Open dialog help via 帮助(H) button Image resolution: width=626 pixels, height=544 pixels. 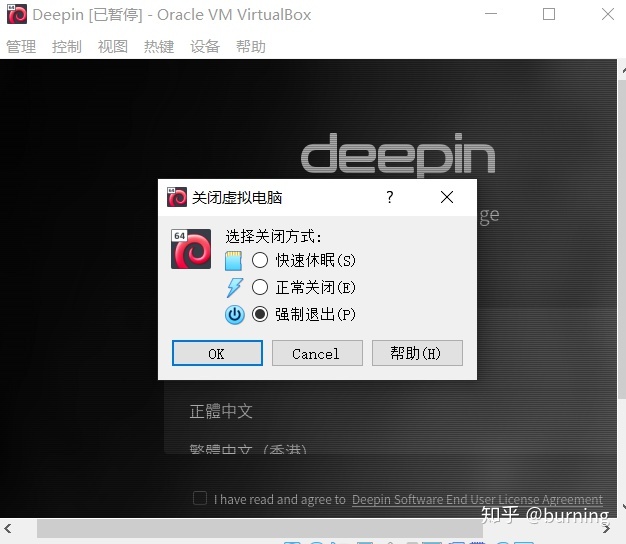coord(417,353)
